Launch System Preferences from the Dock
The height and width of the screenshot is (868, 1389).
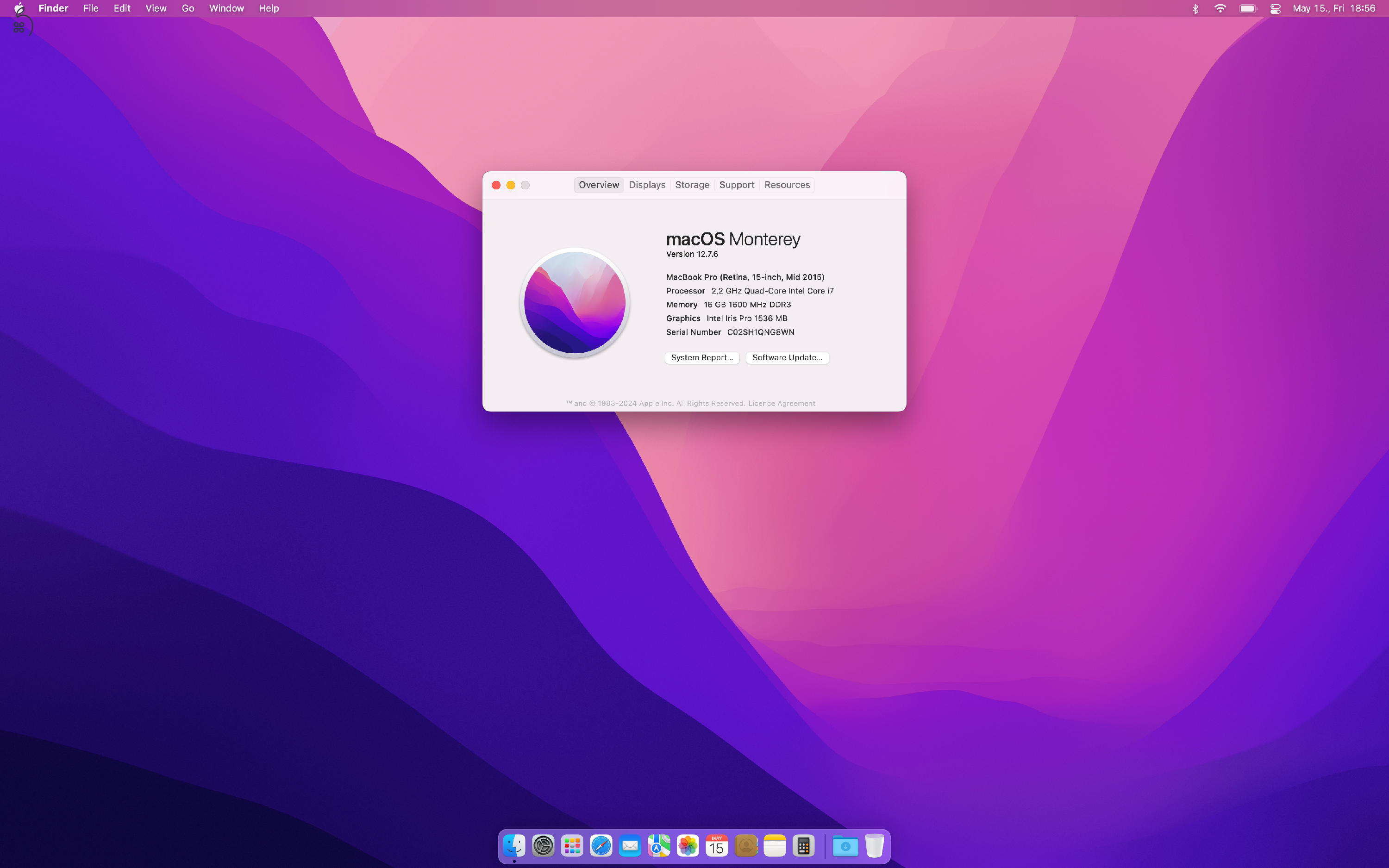pyautogui.click(x=543, y=846)
